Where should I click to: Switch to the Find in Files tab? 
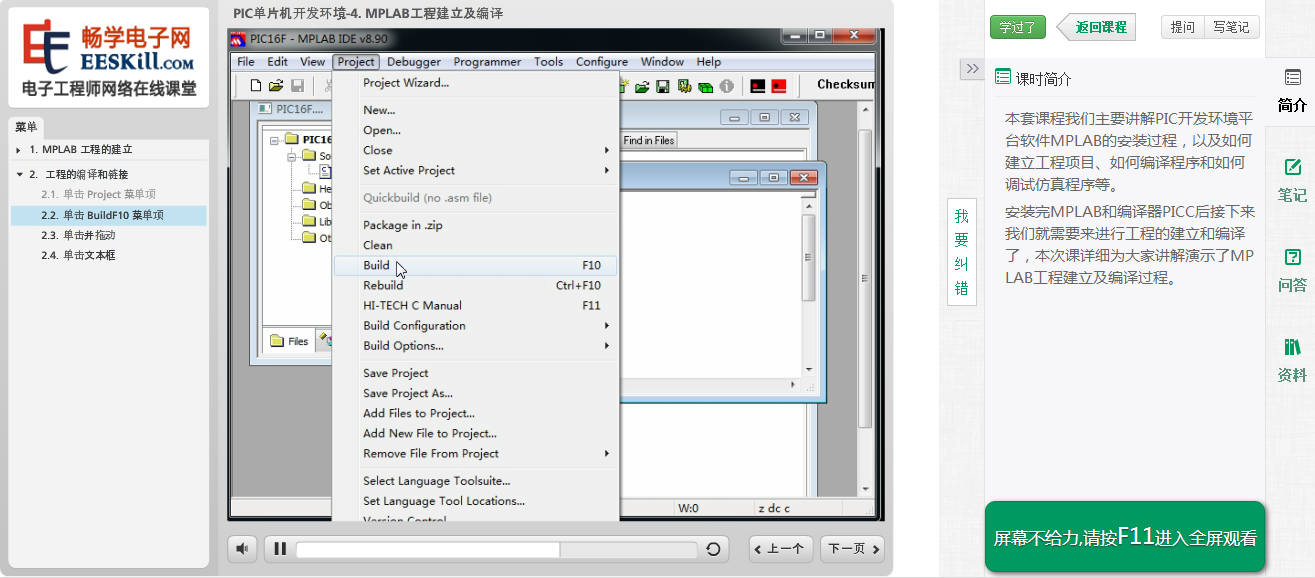pyautogui.click(x=649, y=141)
